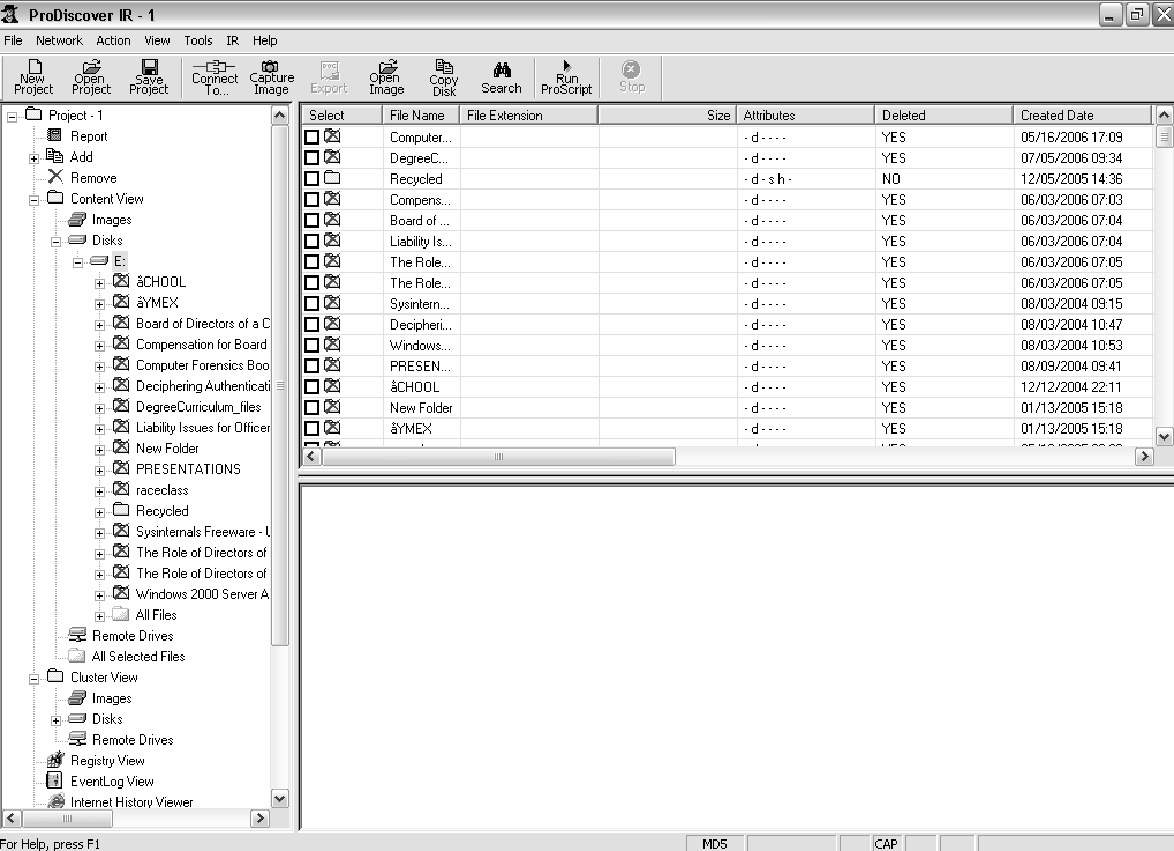Image resolution: width=1174 pixels, height=851 pixels.
Task: Select All Selected Files in the tree
Action: [x=138, y=656]
